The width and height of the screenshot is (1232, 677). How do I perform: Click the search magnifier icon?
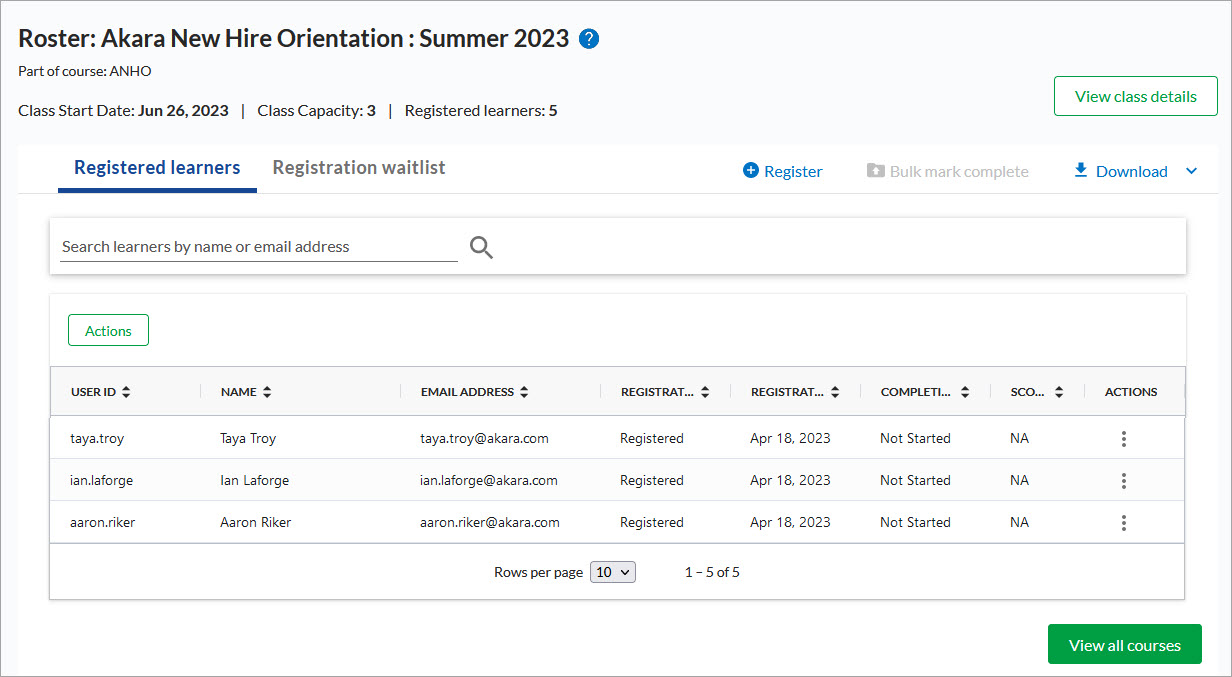click(x=481, y=247)
